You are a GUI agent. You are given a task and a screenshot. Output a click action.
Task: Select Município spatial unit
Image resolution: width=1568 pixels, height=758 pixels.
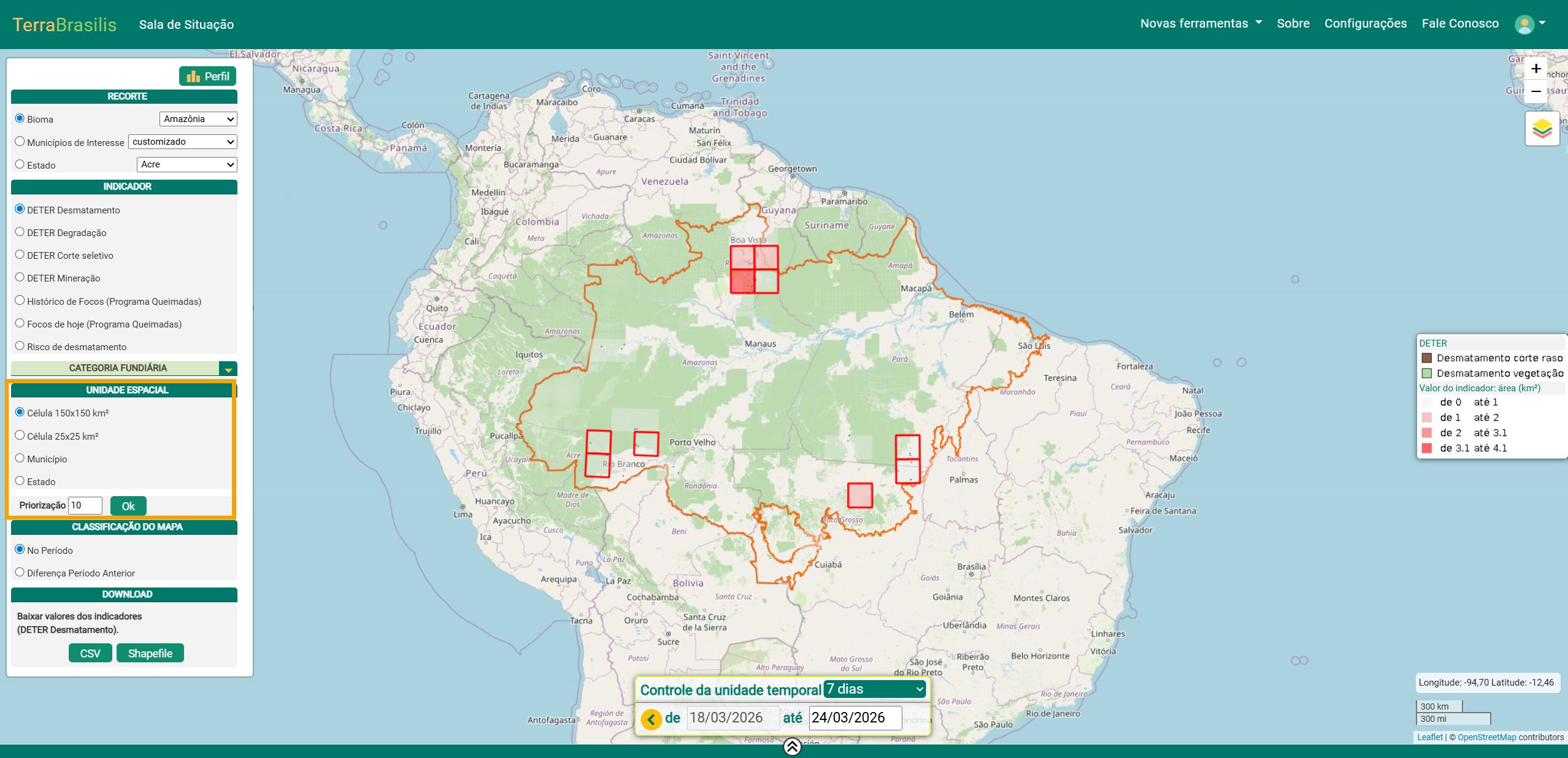click(20, 458)
